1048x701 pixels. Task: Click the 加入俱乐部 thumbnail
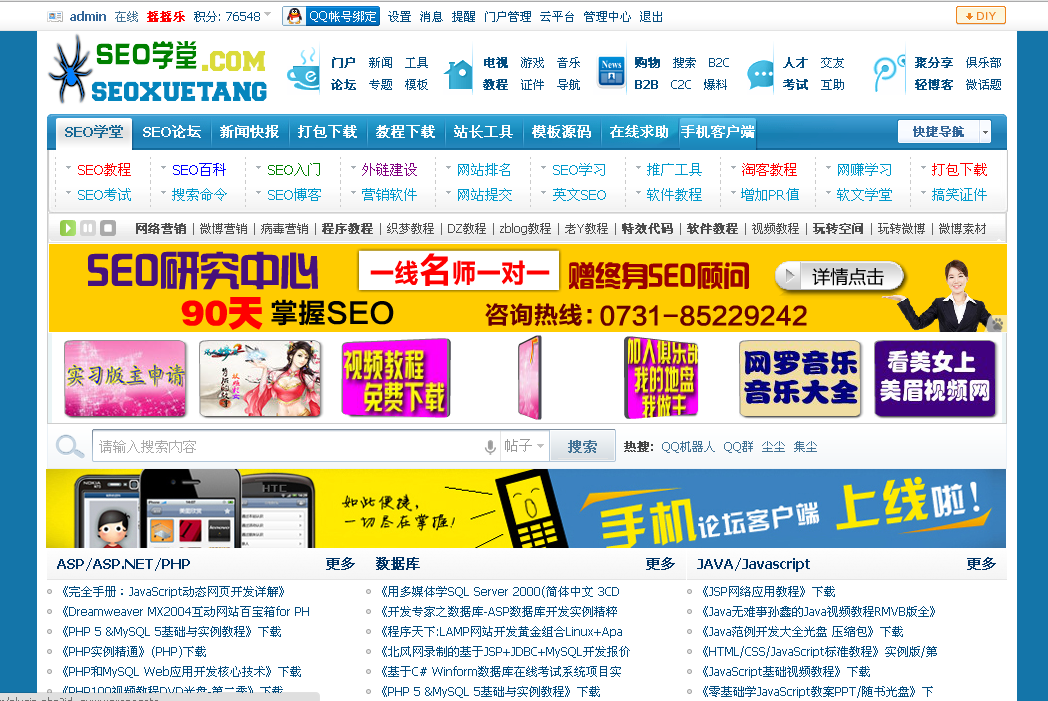662,378
